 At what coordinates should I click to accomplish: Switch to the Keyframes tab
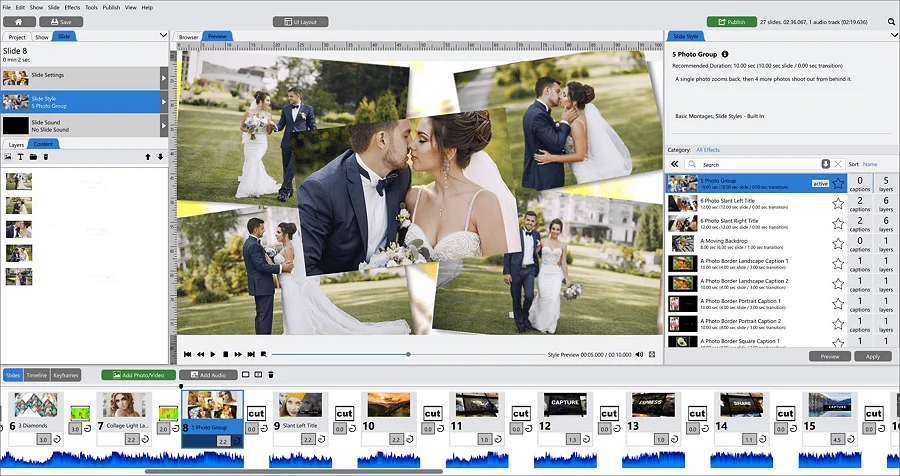pos(65,375)
